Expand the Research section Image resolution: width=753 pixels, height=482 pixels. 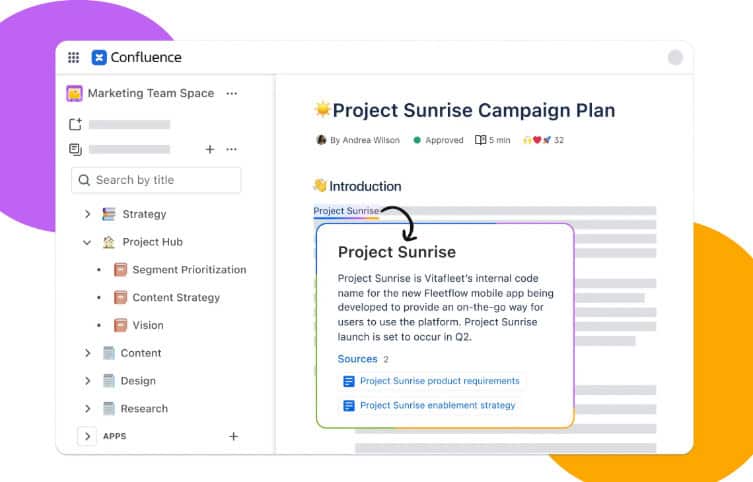point(87,408)
